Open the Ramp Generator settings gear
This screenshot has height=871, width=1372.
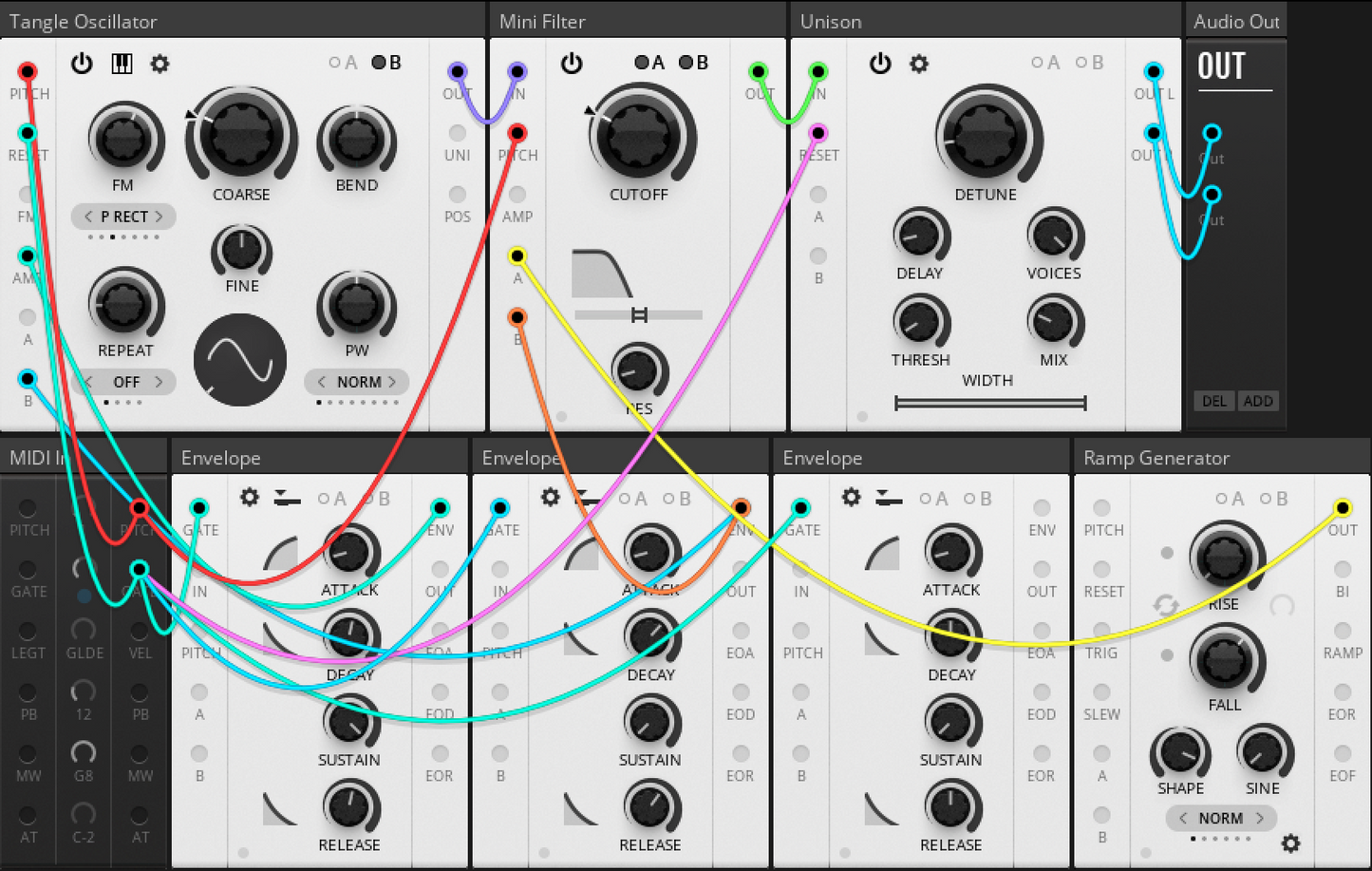point(1291,843)
